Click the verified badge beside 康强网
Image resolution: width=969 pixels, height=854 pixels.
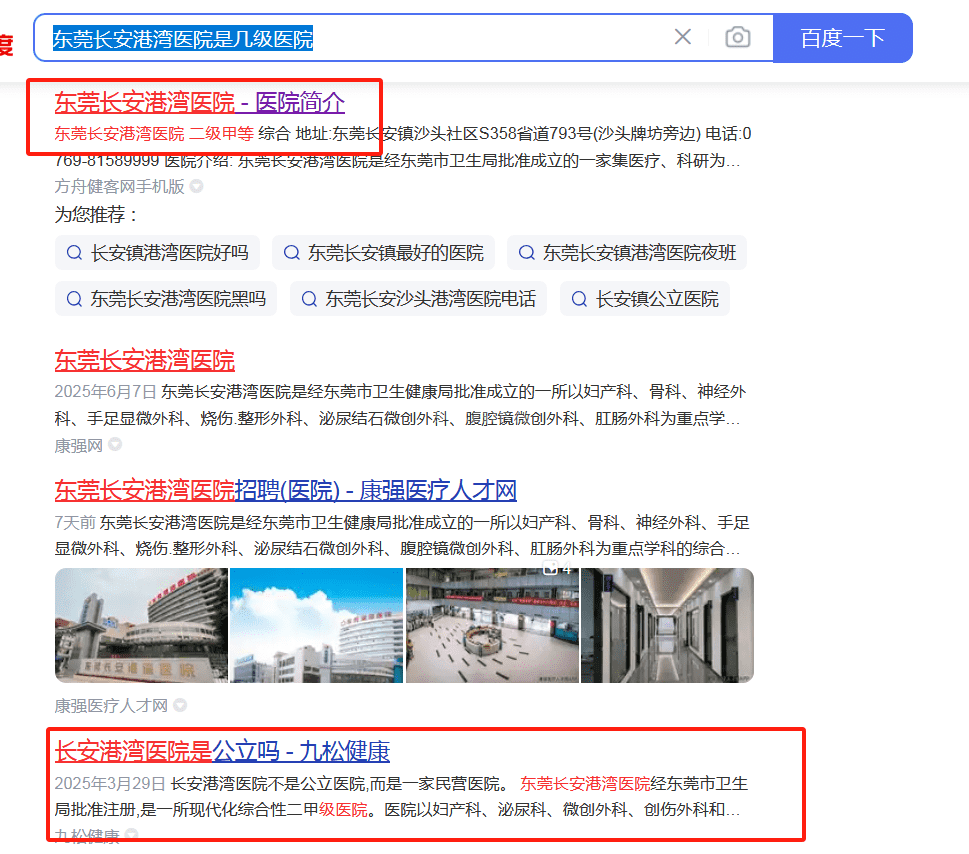[x=115, y=444]
